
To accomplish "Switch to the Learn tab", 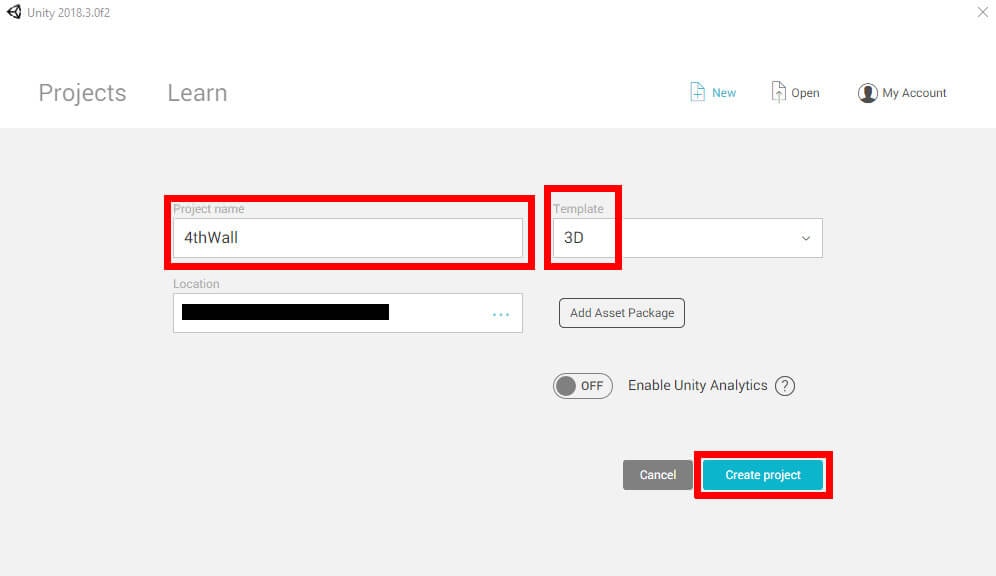I will pyautogui.click(x=197, y=93).
